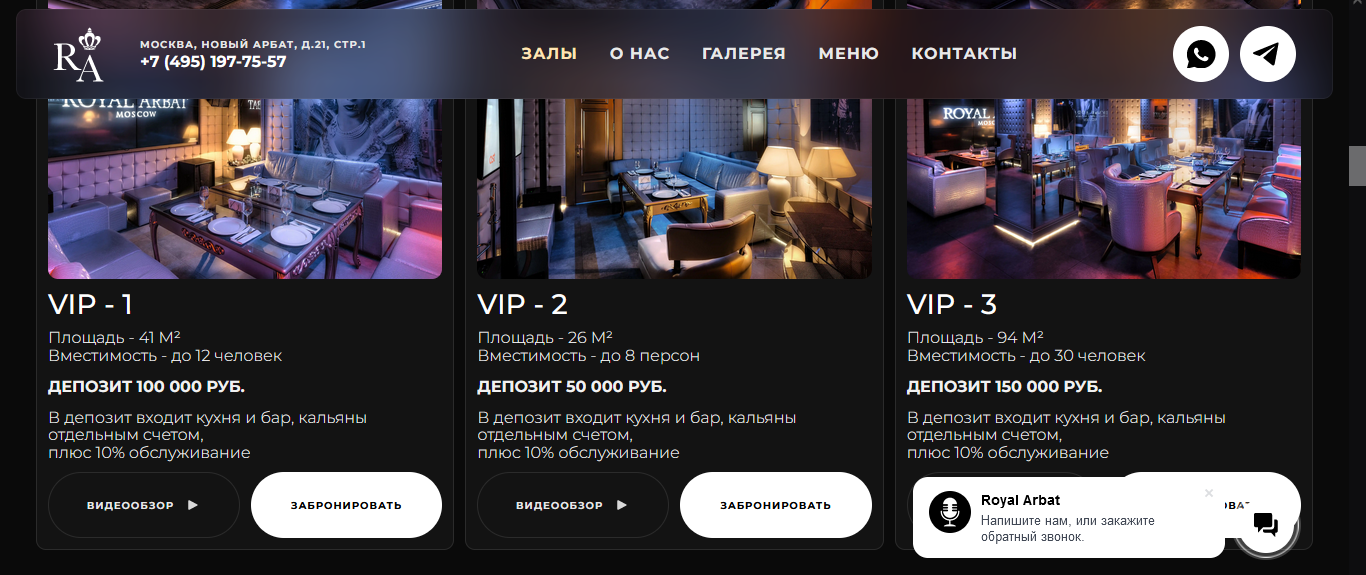Viewport: 1366px width, 575px height.
Task: Open Telegram channel icon in header
Action: tap(1268, 54)
